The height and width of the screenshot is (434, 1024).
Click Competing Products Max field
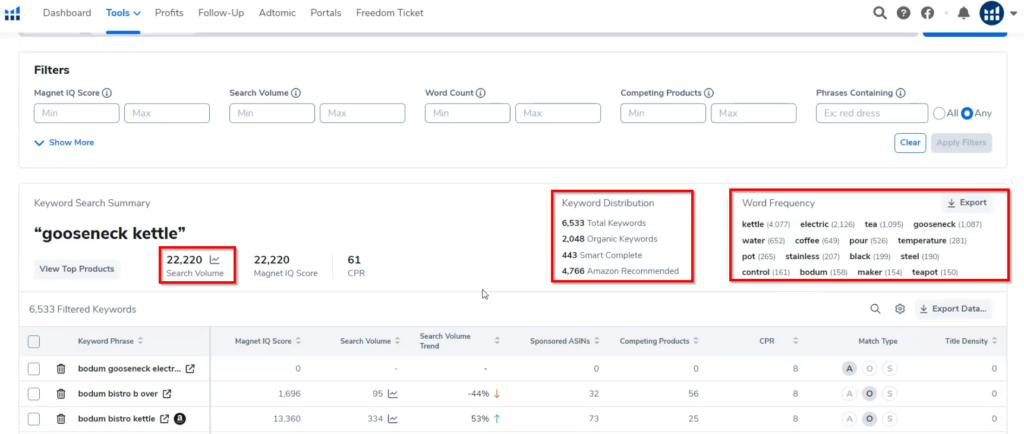pos(754,113)
